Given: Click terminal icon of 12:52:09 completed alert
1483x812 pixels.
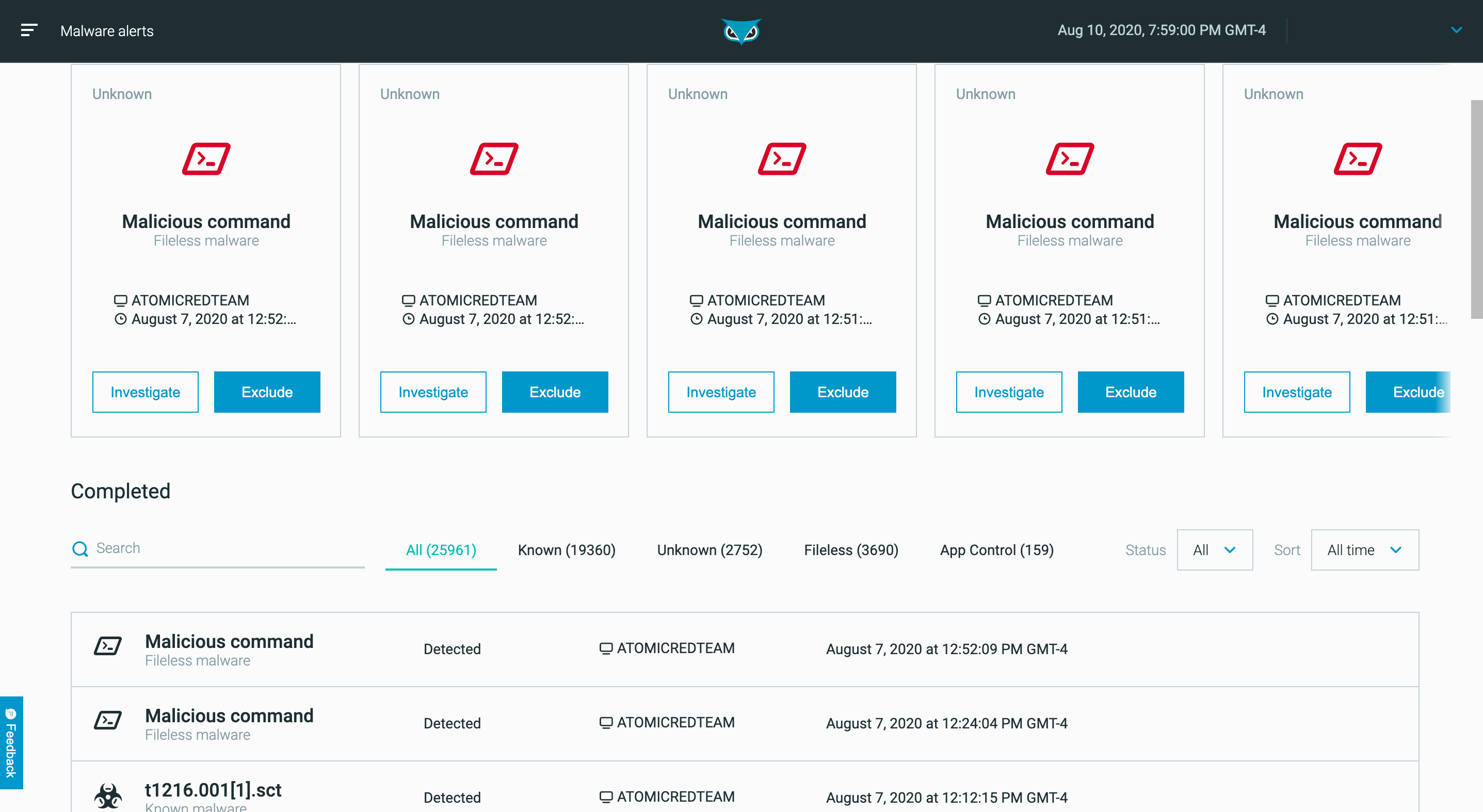Looking at the screenshot, I should coord(108,646).
